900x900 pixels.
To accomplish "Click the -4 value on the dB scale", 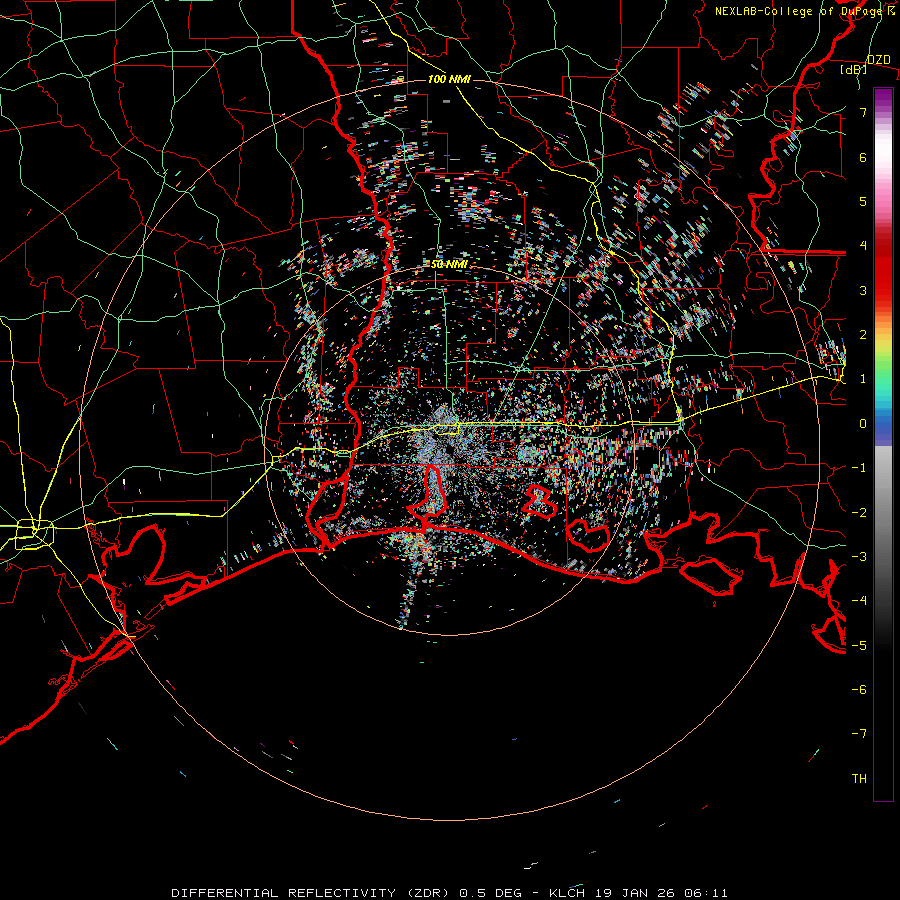I will click(859, 601).
